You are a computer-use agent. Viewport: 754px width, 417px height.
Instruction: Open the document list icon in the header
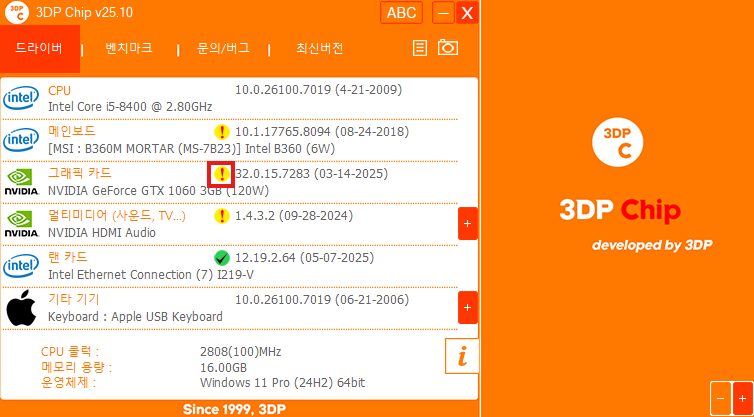tap(420, 48)
